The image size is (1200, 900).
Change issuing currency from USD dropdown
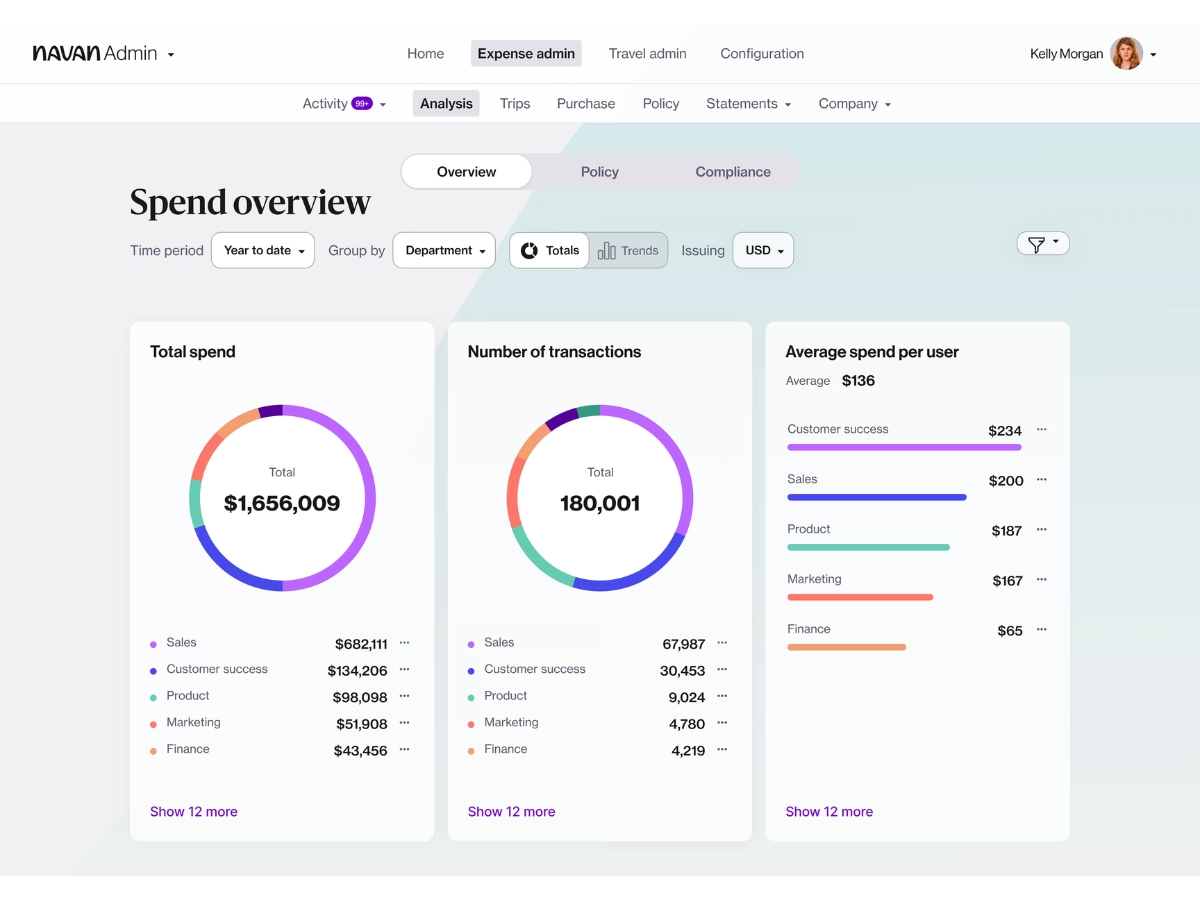click(763, 250)
